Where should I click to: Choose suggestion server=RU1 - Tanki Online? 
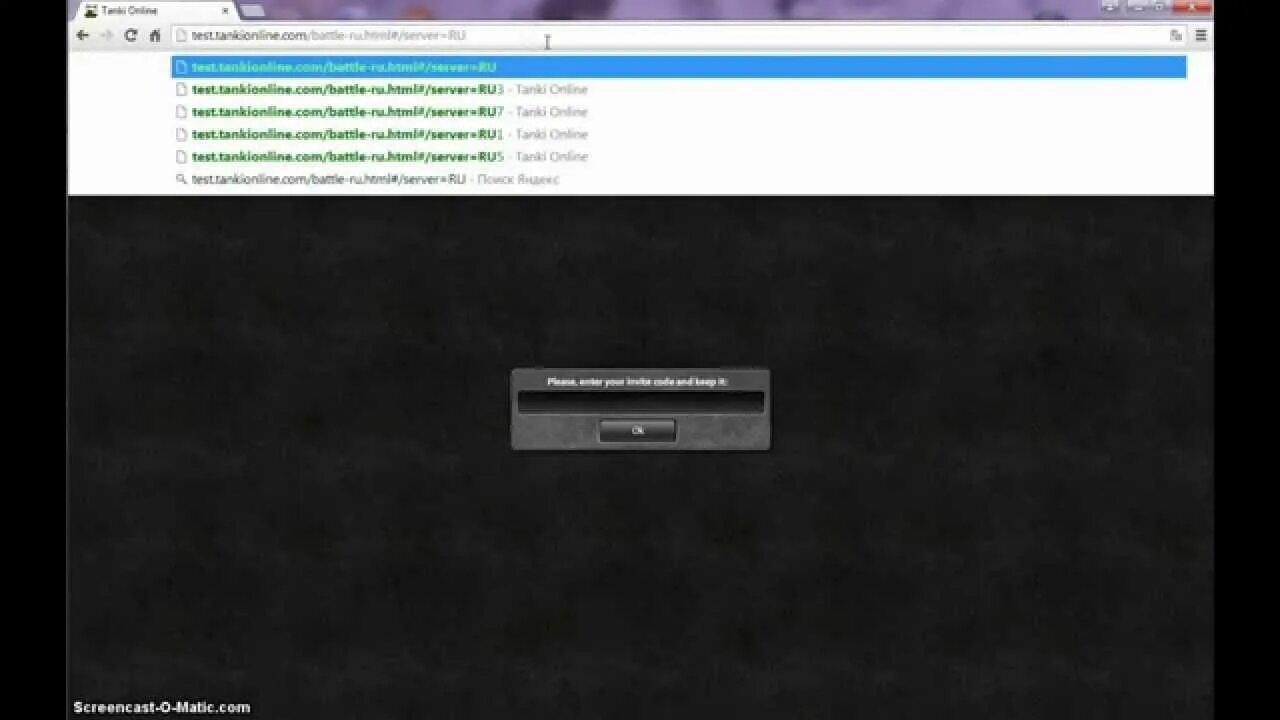click(679, 134)
